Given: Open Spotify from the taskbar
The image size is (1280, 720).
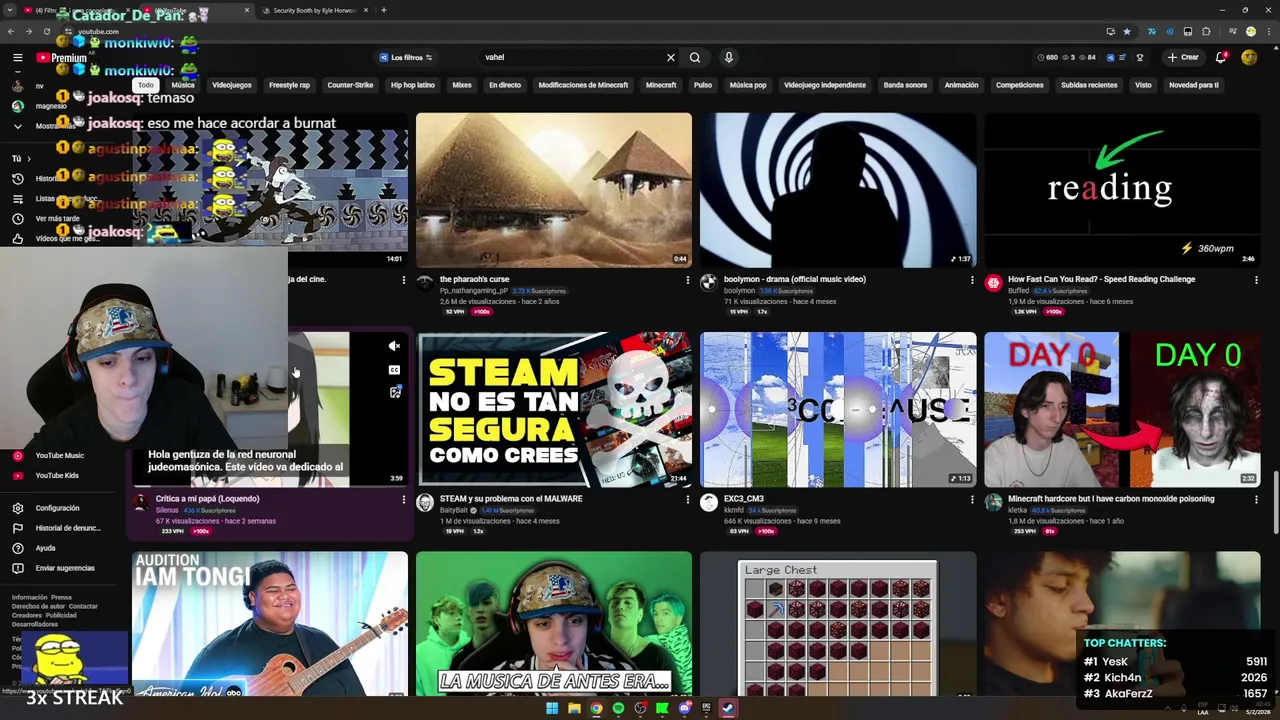Looking at the screenshot, I should 618,708.
